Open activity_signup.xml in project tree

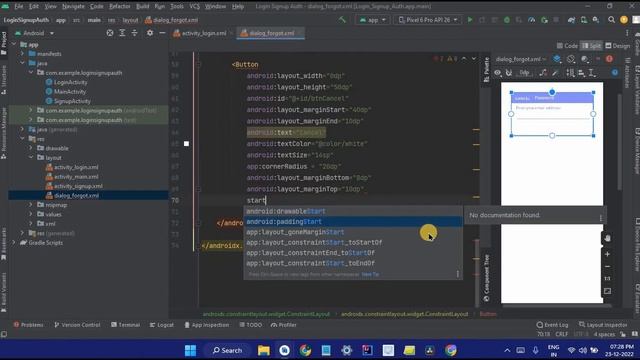point(73,186)
